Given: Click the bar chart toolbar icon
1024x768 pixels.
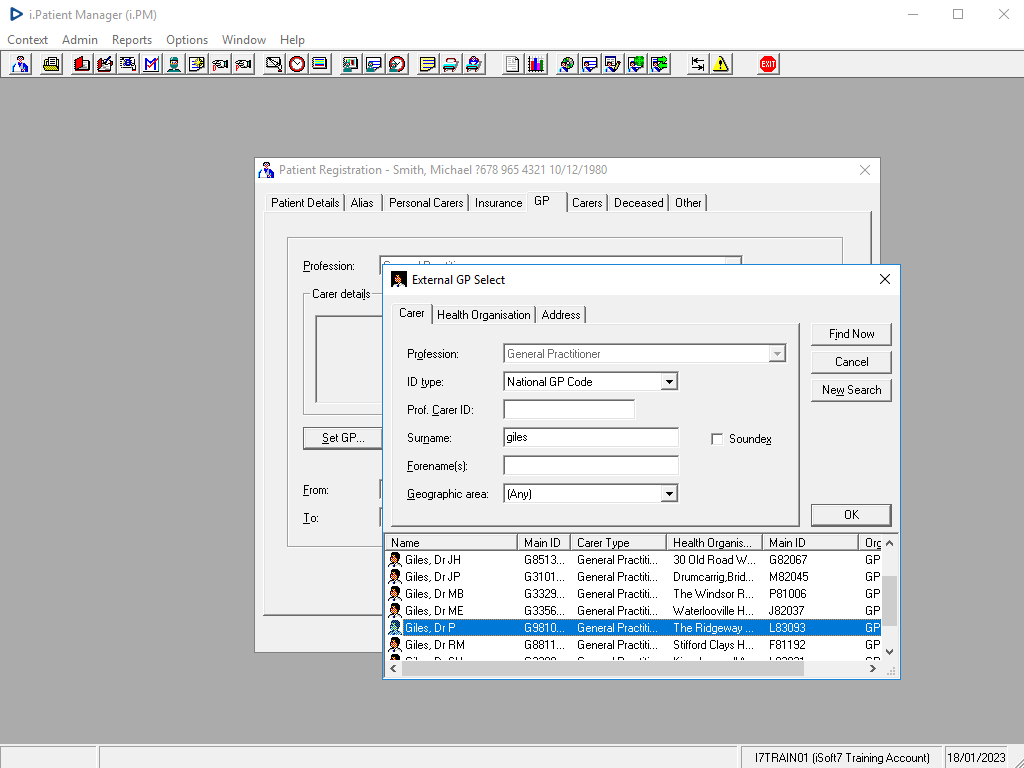Looking at the screenshot, I should pyautogui.click(x=536, y=64).
